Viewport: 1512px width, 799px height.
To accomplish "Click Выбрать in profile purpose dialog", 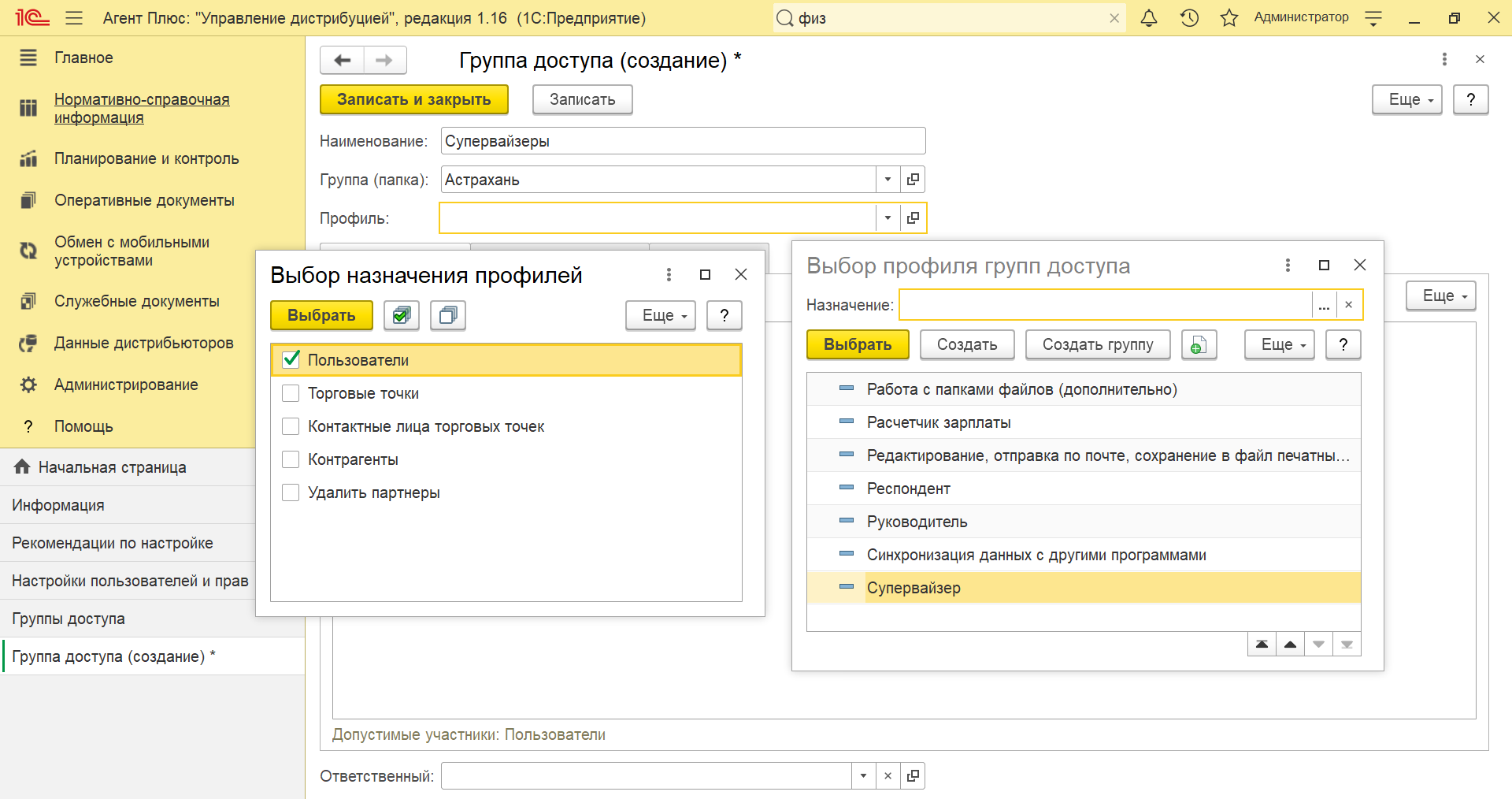I will 321,315.
